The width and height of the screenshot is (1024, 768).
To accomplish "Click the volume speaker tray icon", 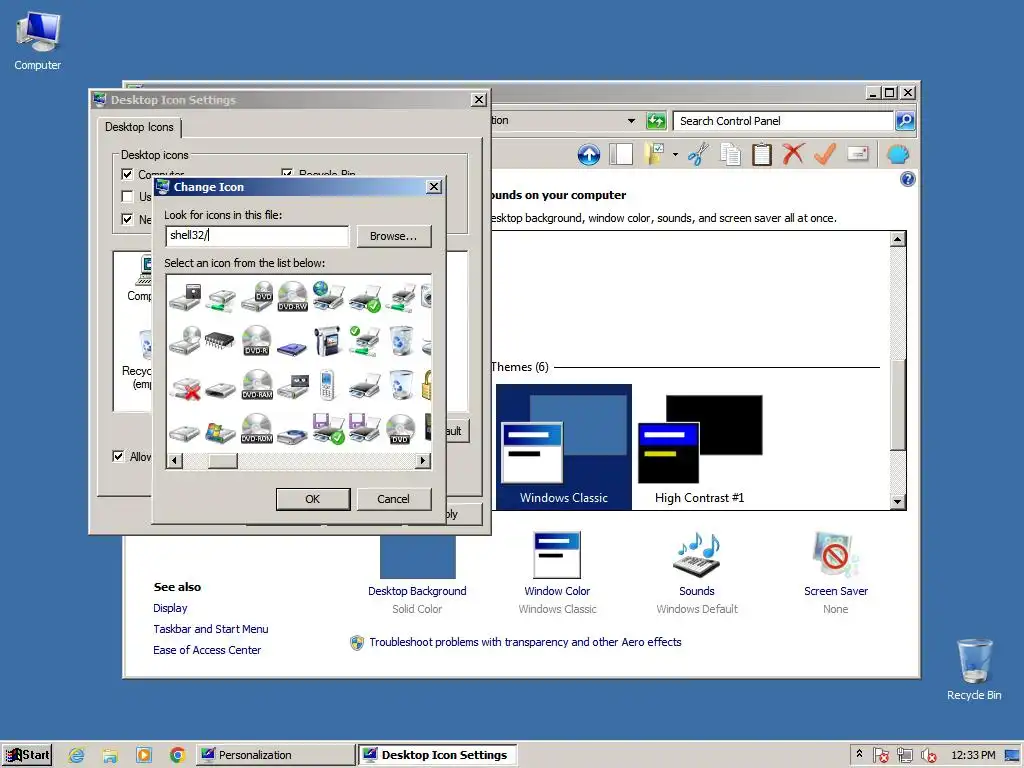I will tap(928, 756).
